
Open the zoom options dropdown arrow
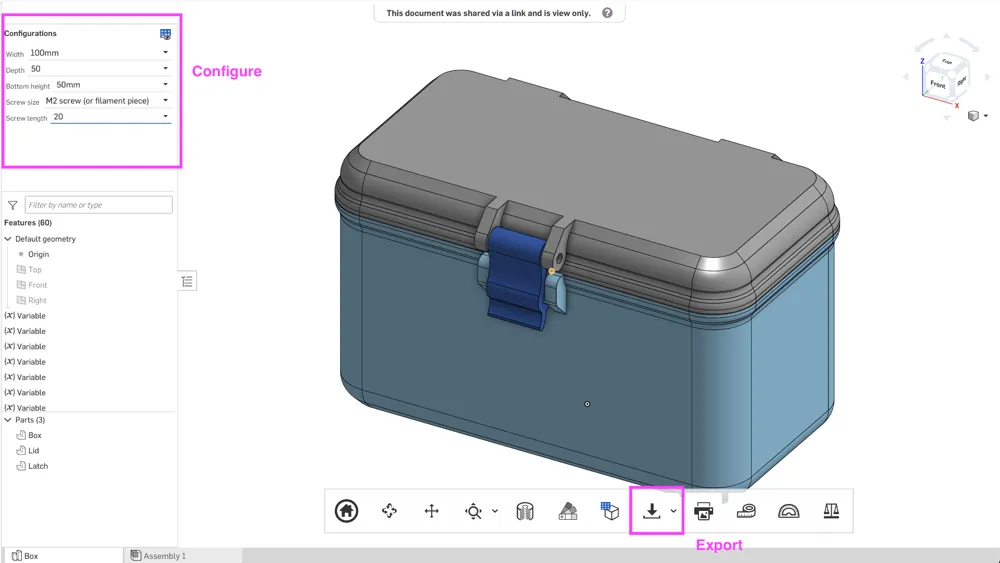pos(495,511)
